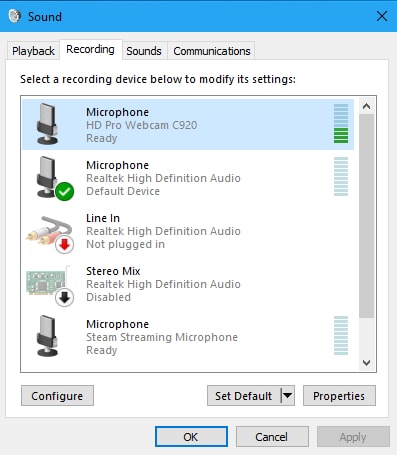Click the HD Pro Webcam C920 level meter

coord(341,123)
